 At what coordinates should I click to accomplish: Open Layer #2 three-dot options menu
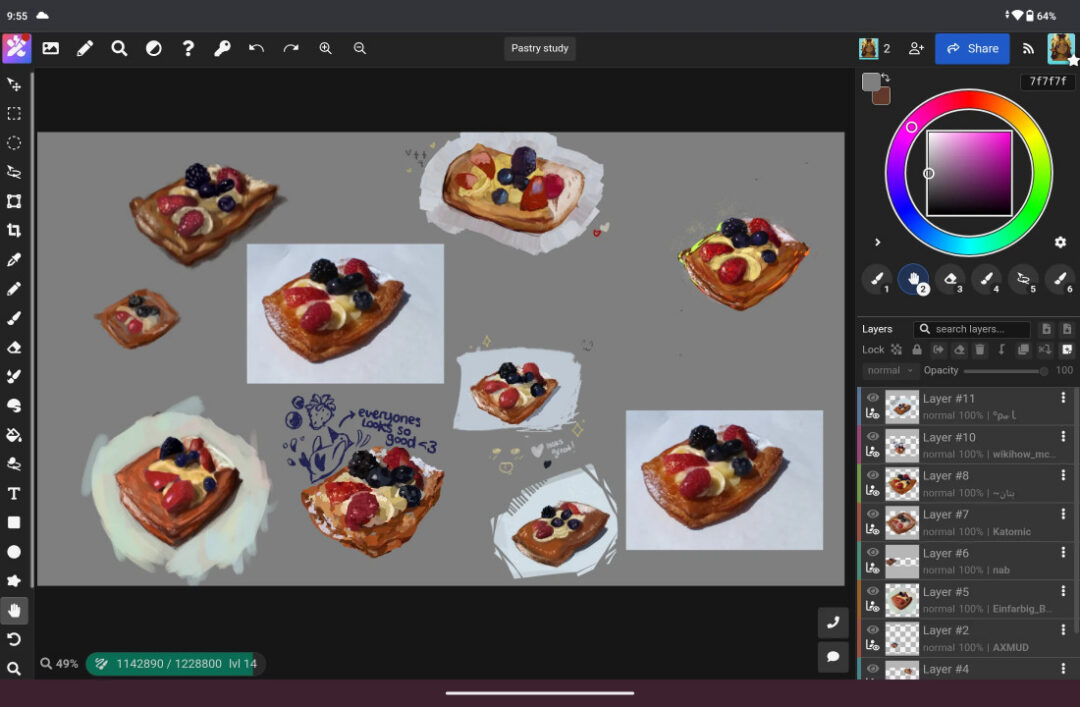click(1063, 629)
